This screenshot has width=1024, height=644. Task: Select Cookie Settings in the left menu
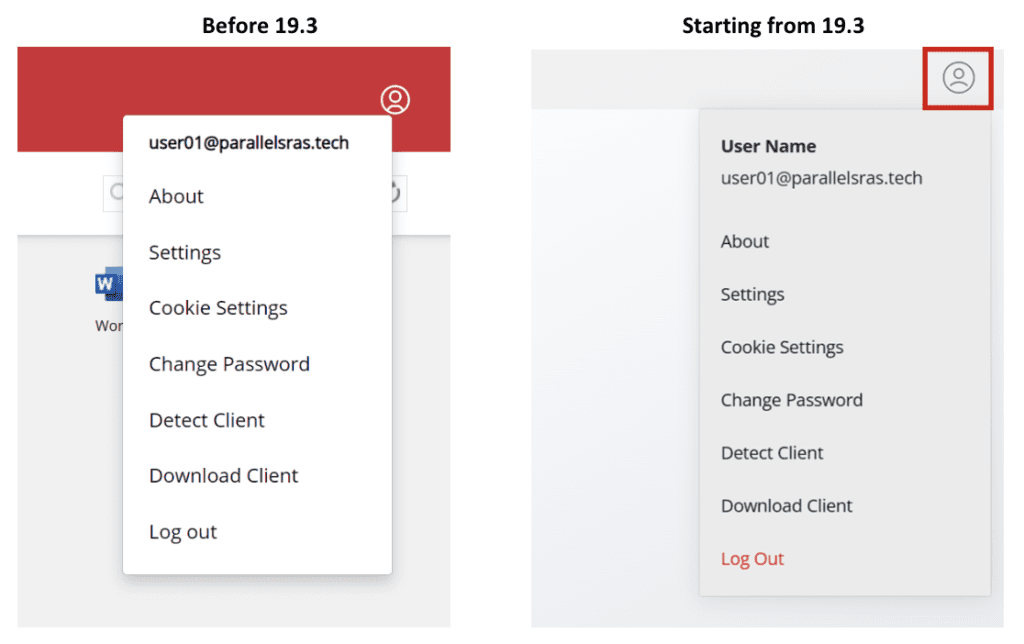coord(218,308)
